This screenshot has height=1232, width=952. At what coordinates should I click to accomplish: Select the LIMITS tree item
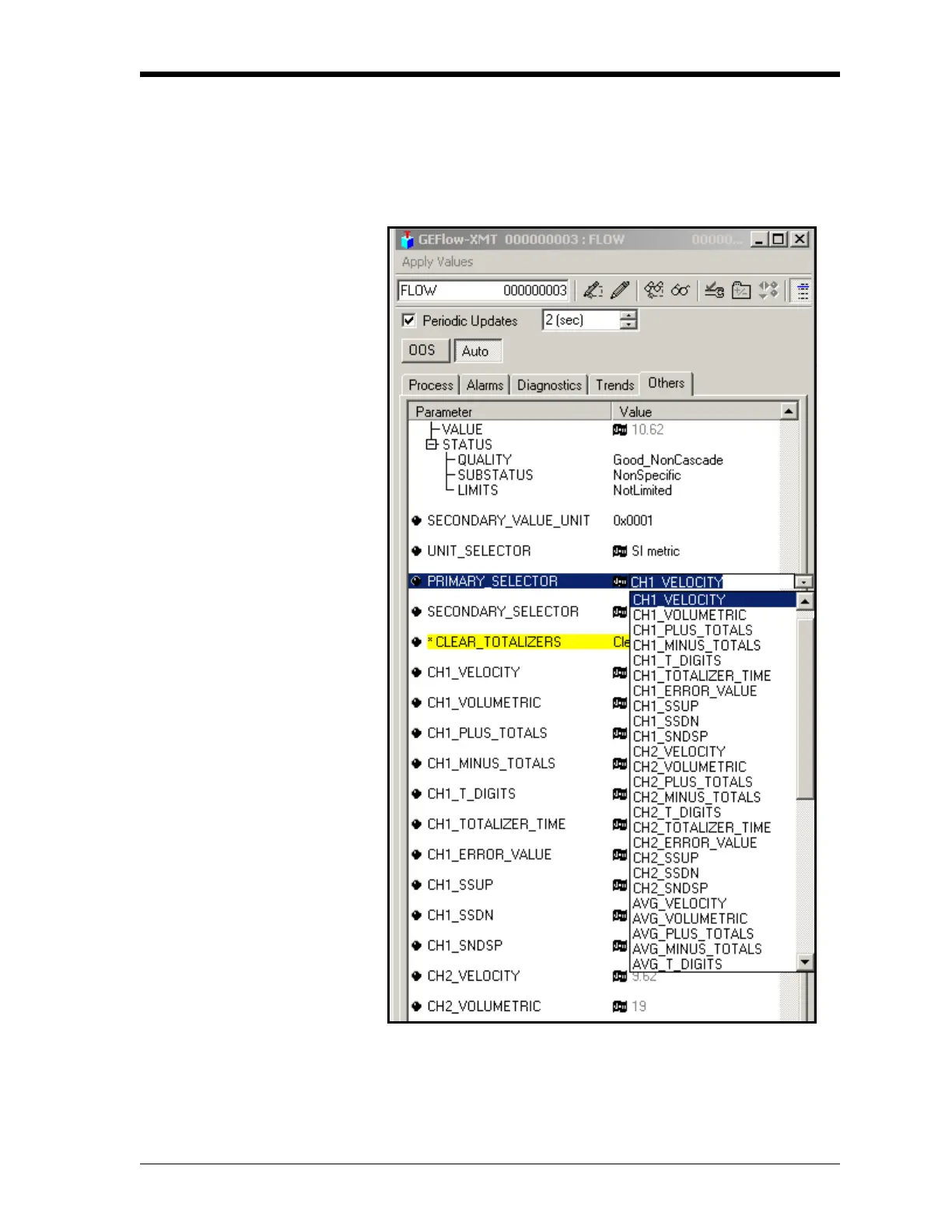pos(478,491)
